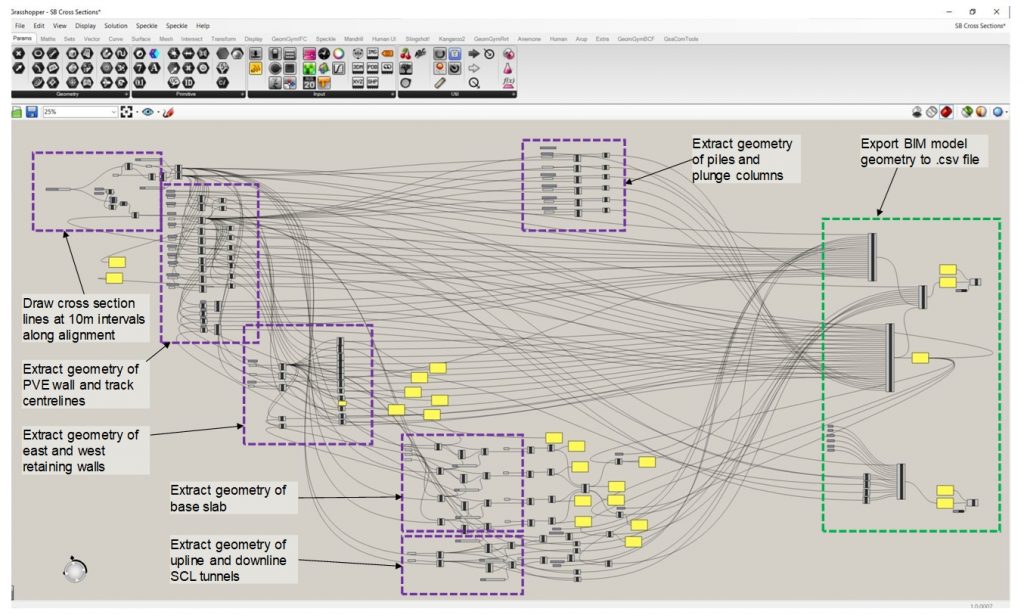The height and width of the screenshot is (615, 1024).
Task: Open the Solution menu
Action: tap(116, 25)
